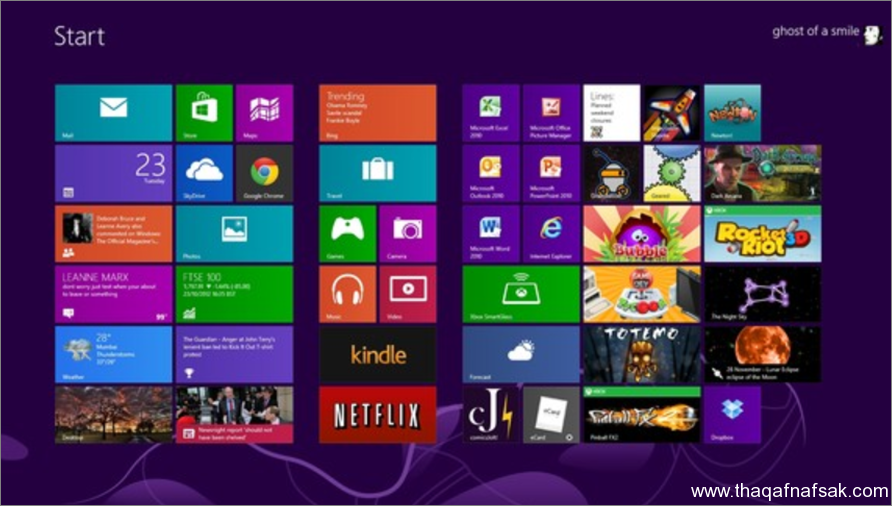This screenshot has height=506, width=892.
Task: Open SkyDrive cloud tile
Action: coord(204,173)
